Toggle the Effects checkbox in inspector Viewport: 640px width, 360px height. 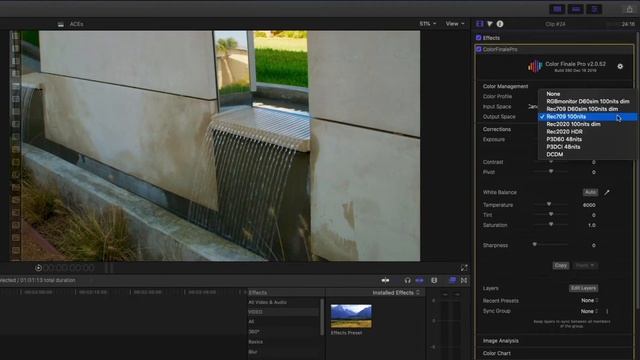[x=478, y=38]
